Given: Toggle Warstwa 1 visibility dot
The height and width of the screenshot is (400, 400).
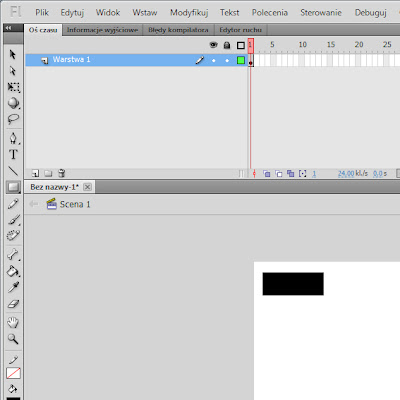Looking at the screenshot, I should click(x=214, y=60).
